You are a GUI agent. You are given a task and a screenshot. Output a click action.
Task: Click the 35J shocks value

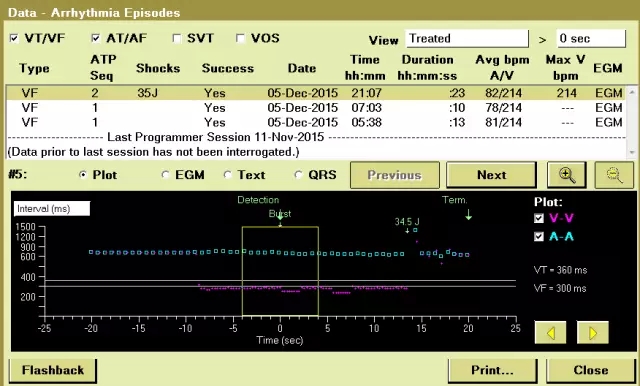pos(147,93)
